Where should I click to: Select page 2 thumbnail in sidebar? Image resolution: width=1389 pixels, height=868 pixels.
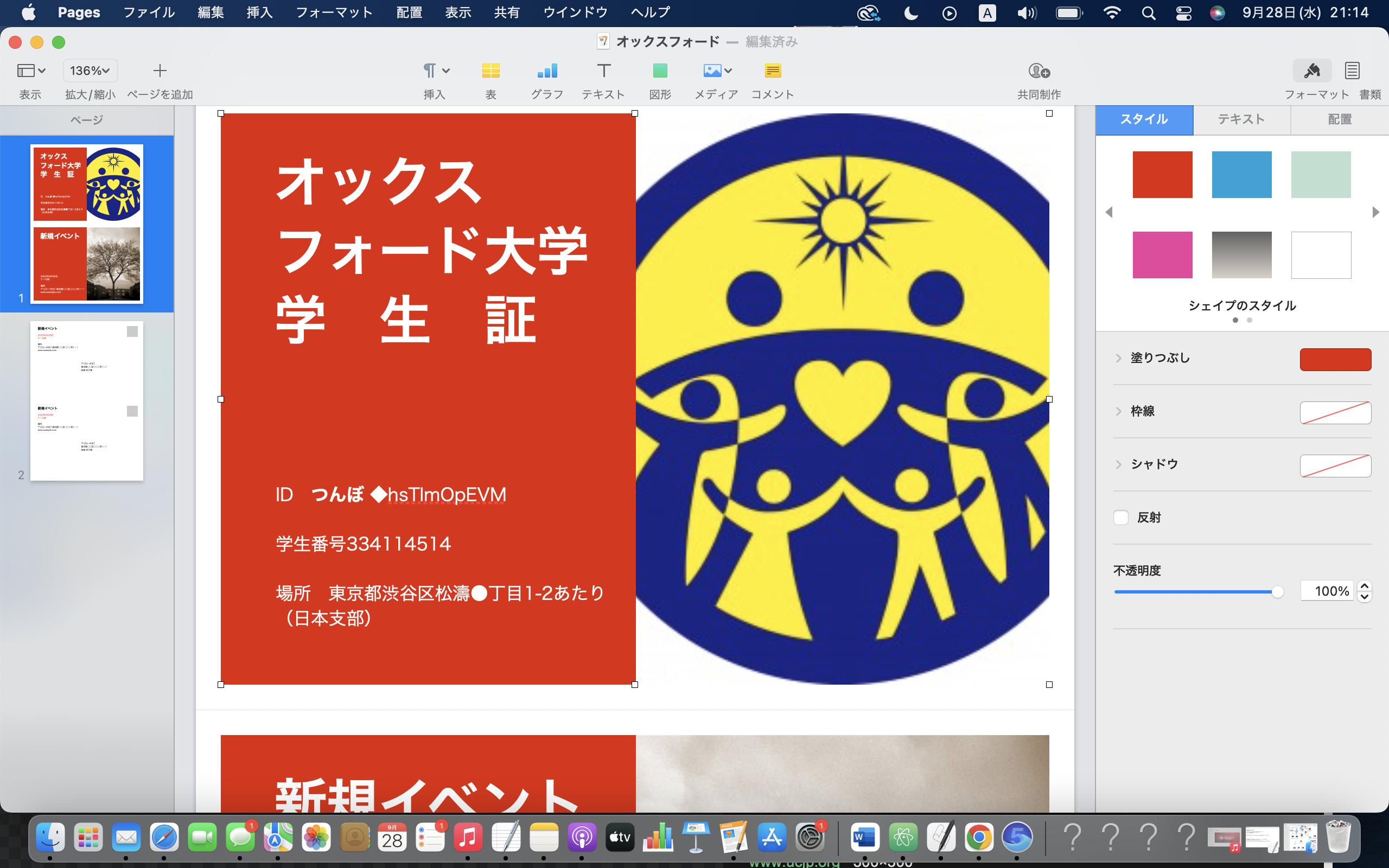pos(87,401)
